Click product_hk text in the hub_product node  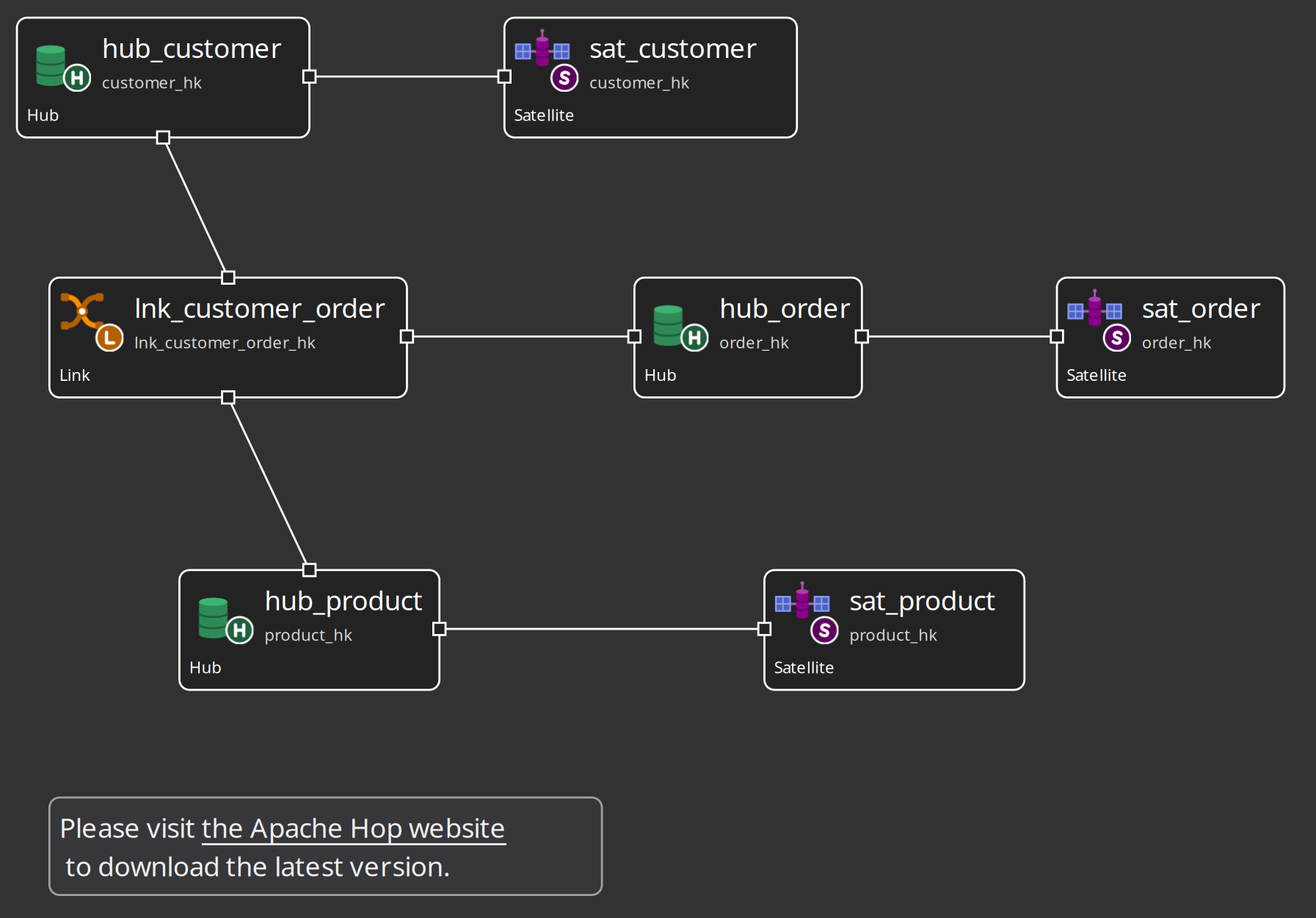tap(308, 635)
